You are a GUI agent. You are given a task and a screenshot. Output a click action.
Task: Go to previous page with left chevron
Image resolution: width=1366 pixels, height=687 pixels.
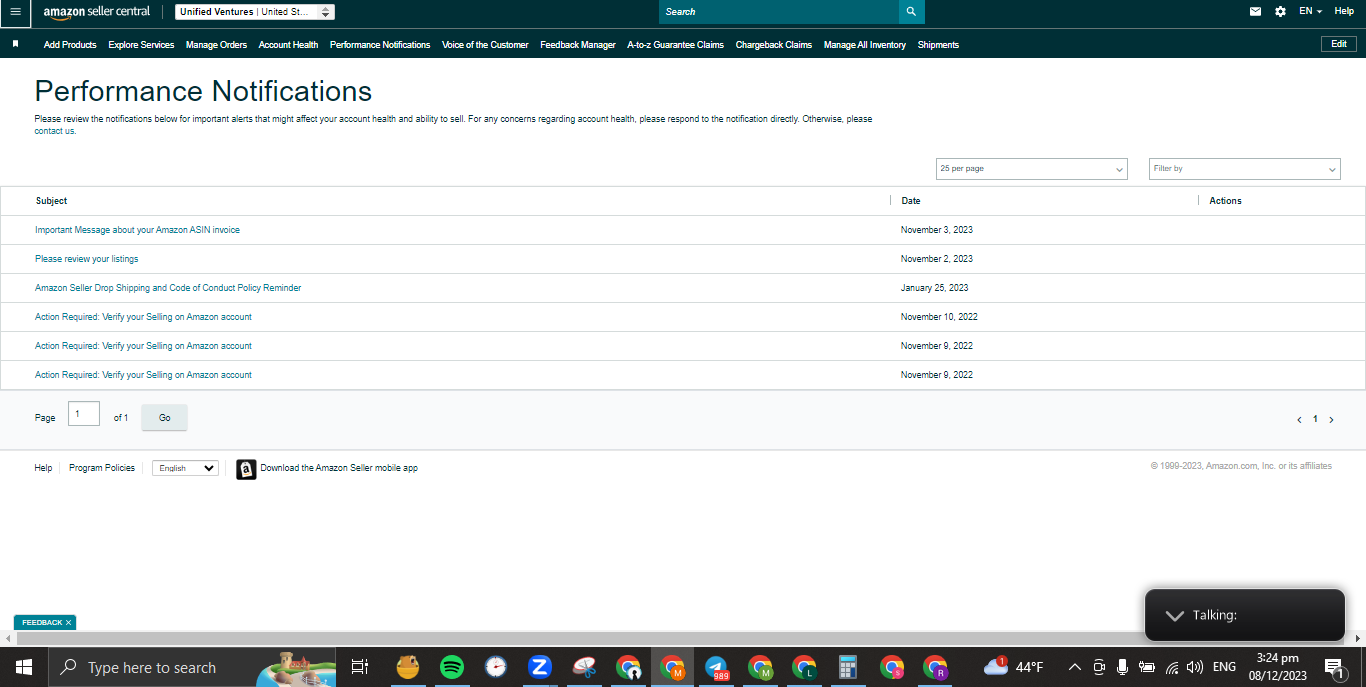1299,420
